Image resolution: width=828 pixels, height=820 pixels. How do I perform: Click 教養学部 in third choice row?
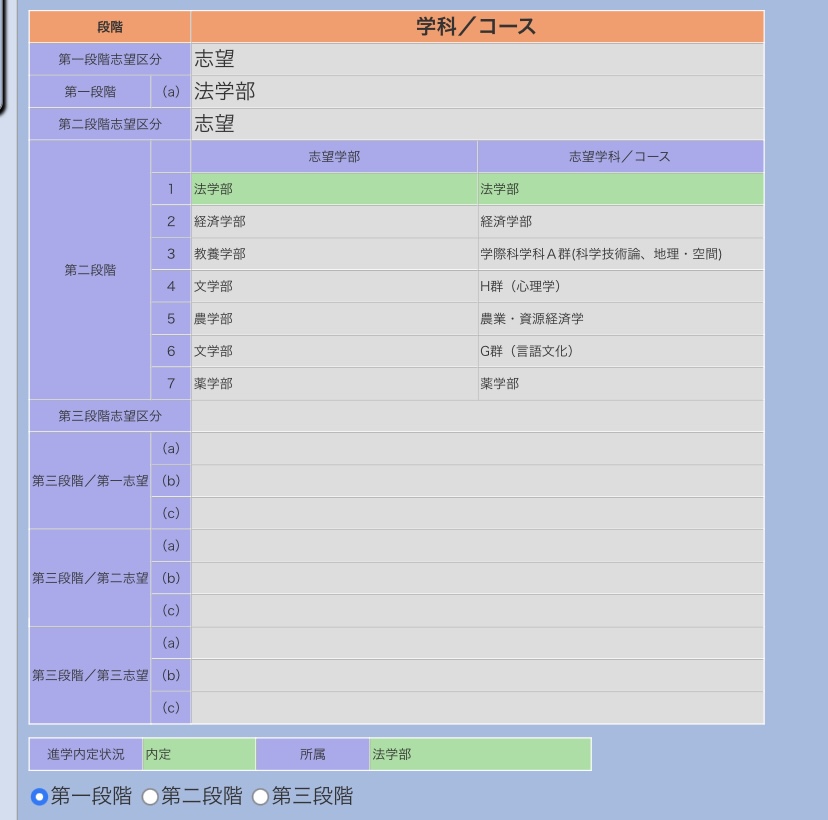pos(334,254)
